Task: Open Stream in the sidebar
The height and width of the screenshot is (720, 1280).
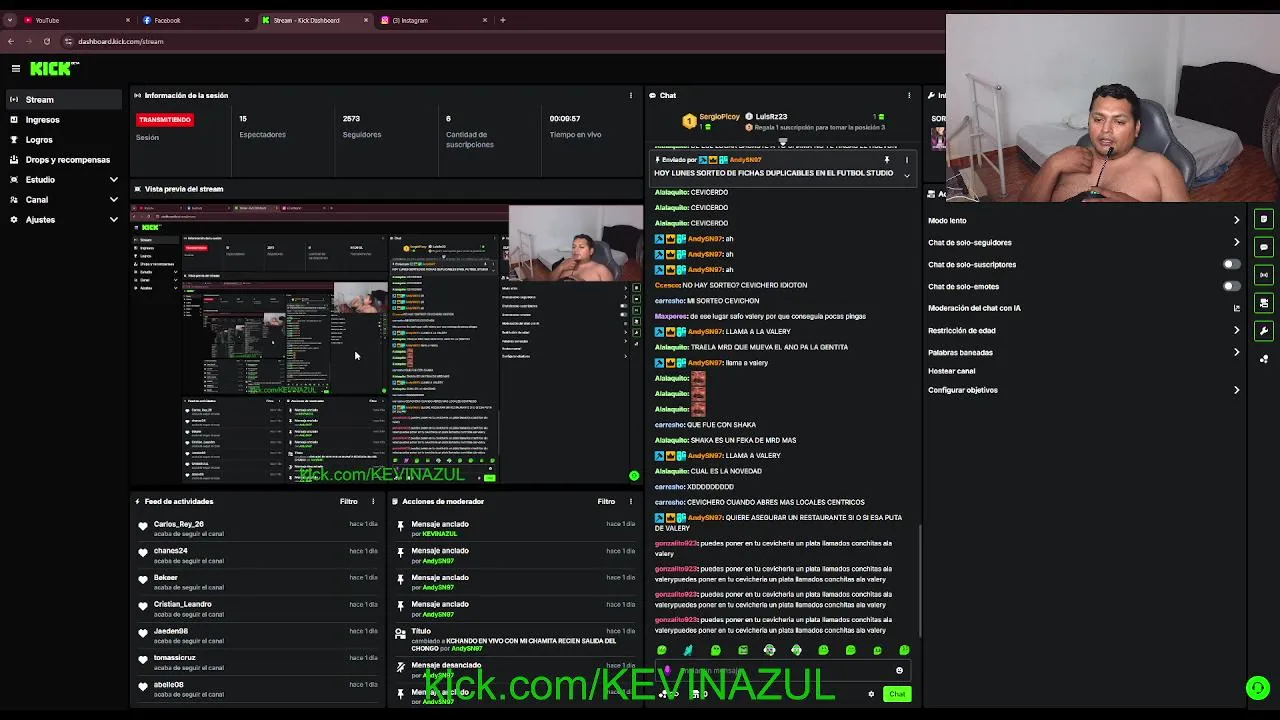Action: (x=64, y=100)
